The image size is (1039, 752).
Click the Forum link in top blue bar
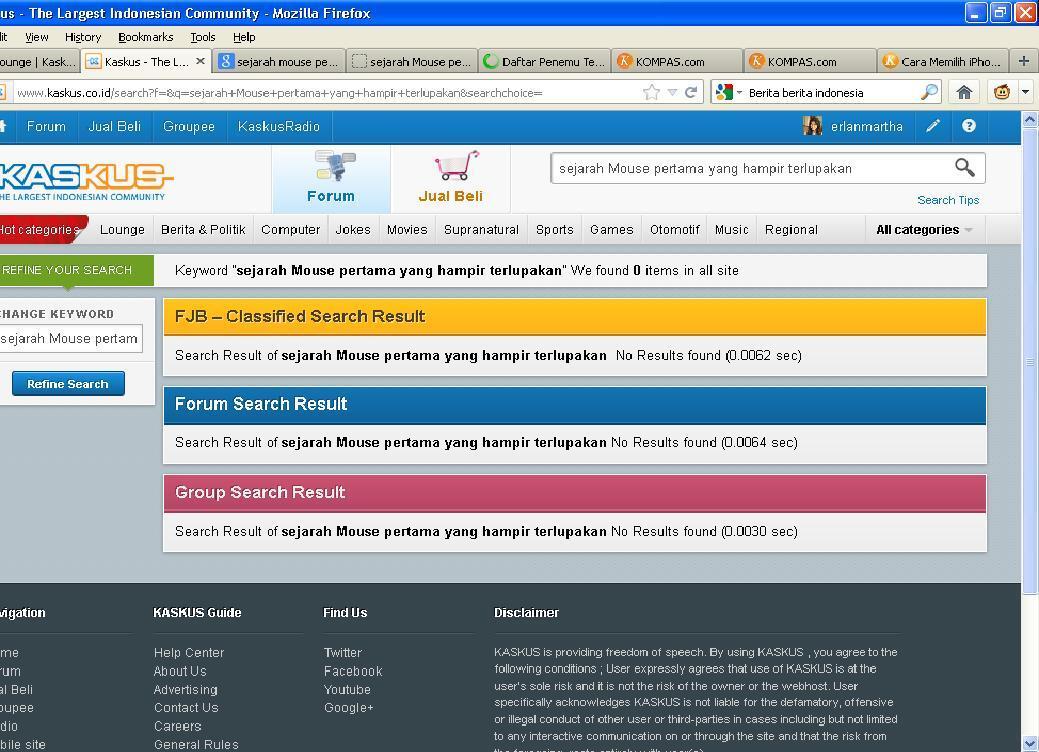pyautogui.click(x=46, y=127)
